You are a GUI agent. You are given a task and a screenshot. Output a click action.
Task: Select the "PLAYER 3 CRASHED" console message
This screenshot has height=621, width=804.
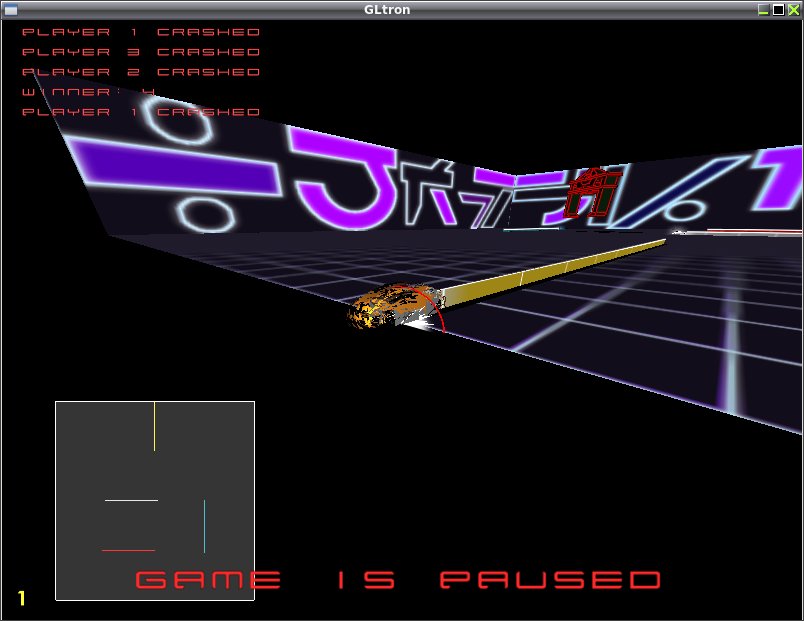pyautogui.click(x=141, y=52)
